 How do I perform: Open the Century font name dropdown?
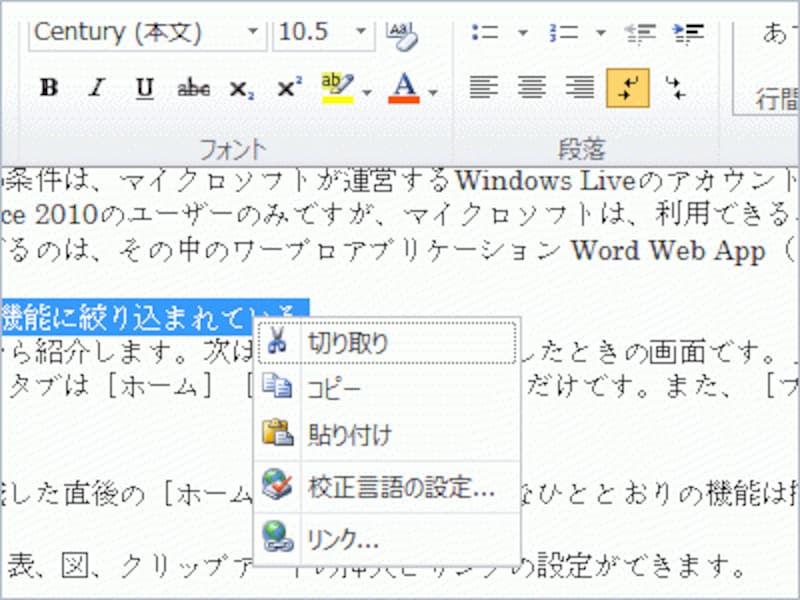point(253,32)
